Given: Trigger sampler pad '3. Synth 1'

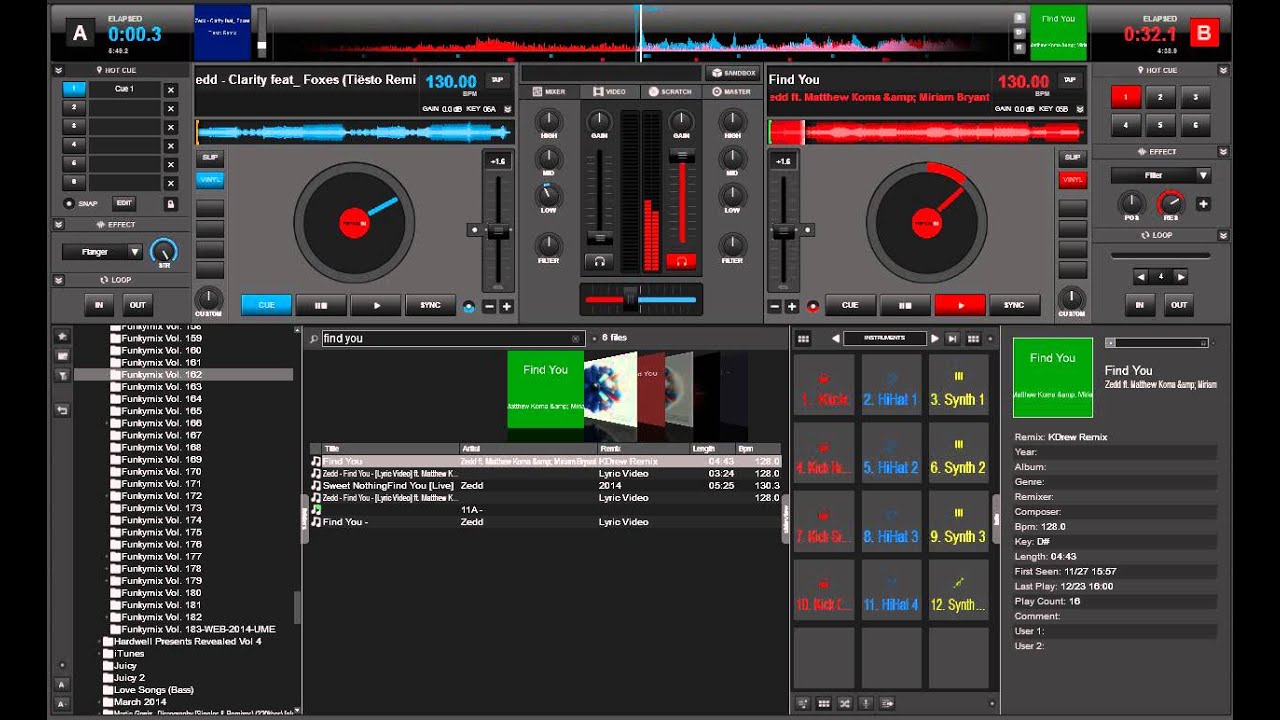Looking at the screenshot, I should click(x=958, y=385).
